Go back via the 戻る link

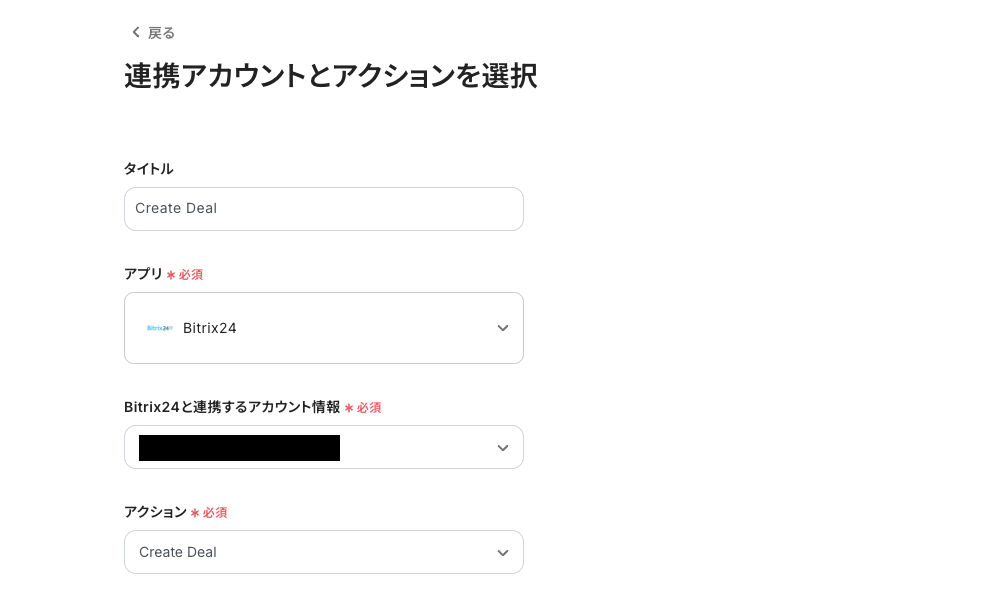click(161, 33)
